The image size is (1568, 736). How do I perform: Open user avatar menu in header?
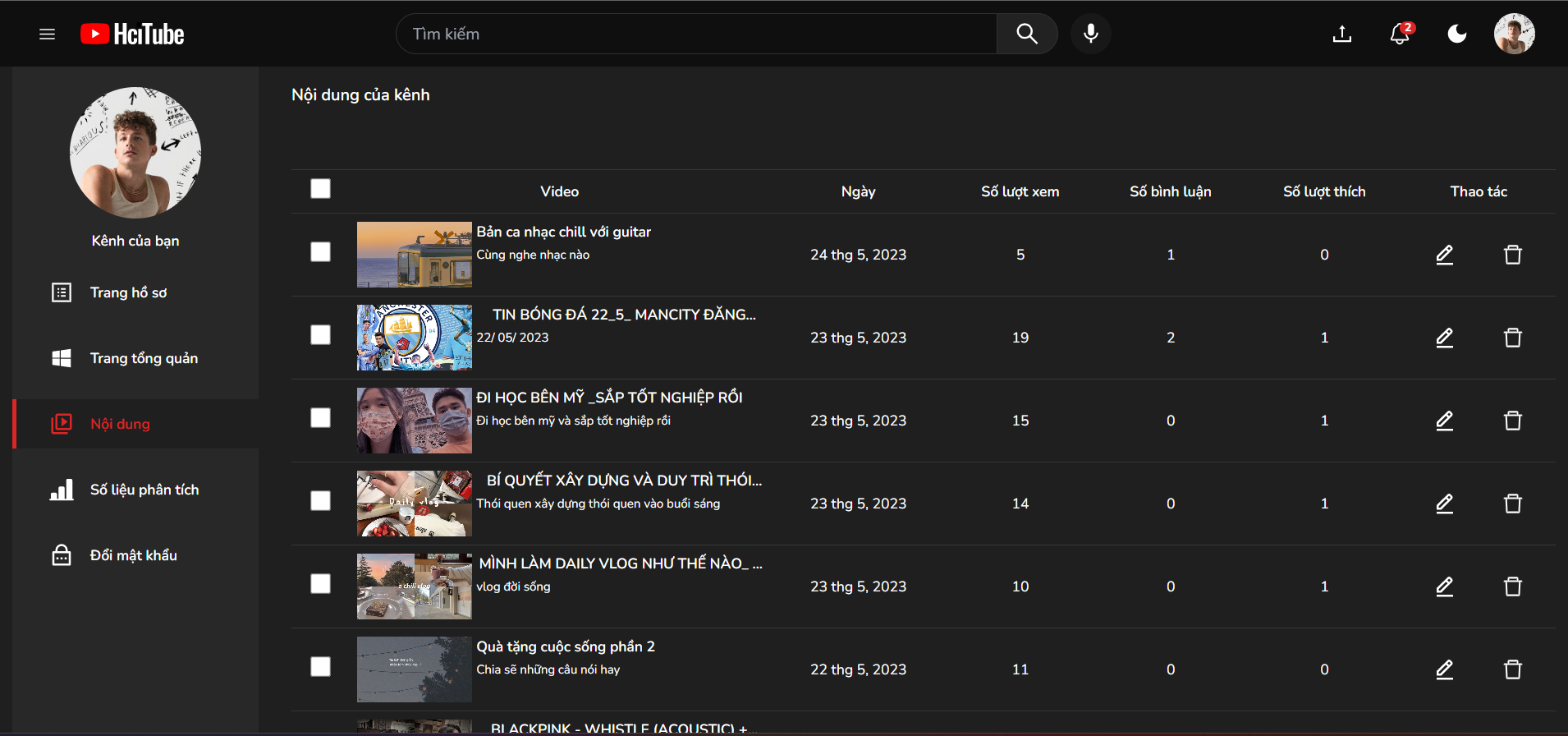[x=1515, y=34]
